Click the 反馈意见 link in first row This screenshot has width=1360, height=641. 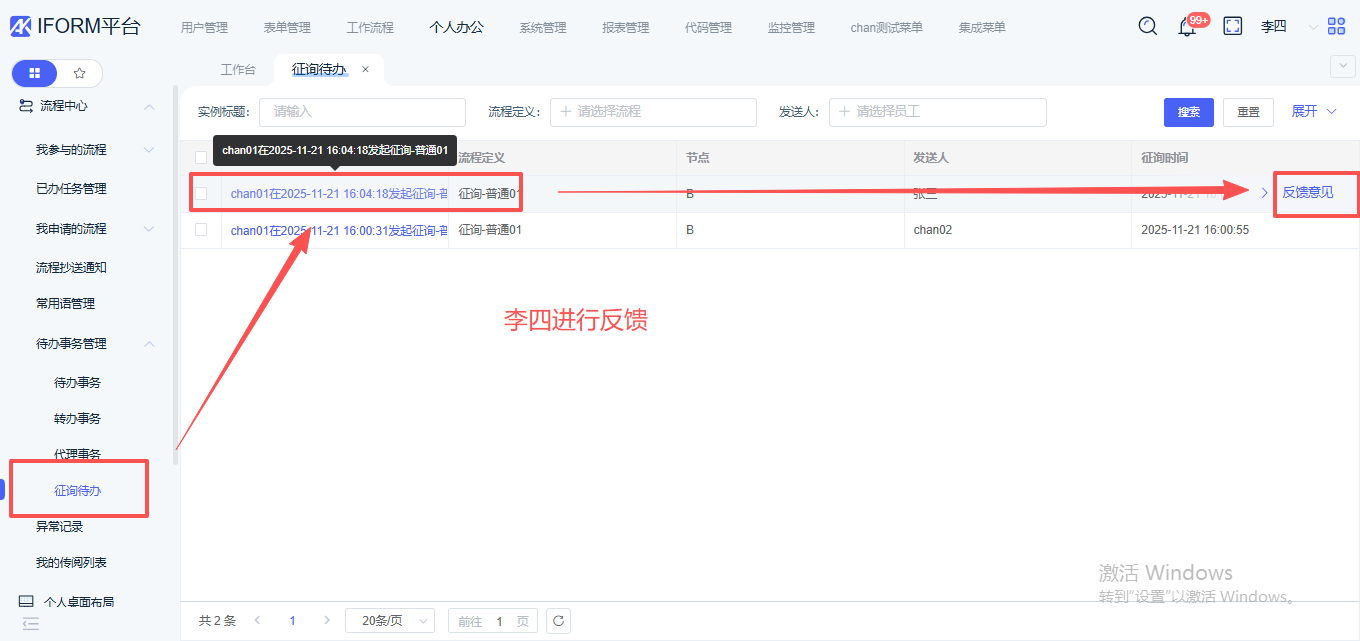(1307, 192)
